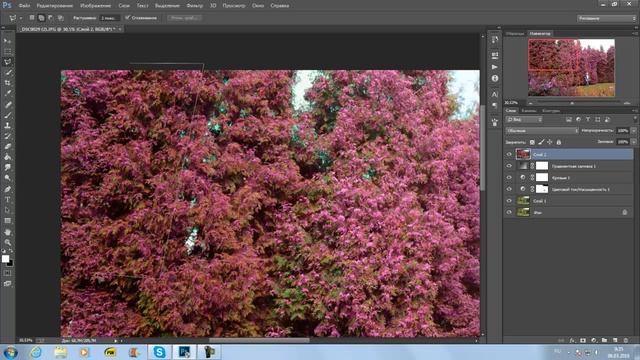The height and width of the screenshot is (360, 640).
Task: Open the Фильтр menu
Action: 195,6
